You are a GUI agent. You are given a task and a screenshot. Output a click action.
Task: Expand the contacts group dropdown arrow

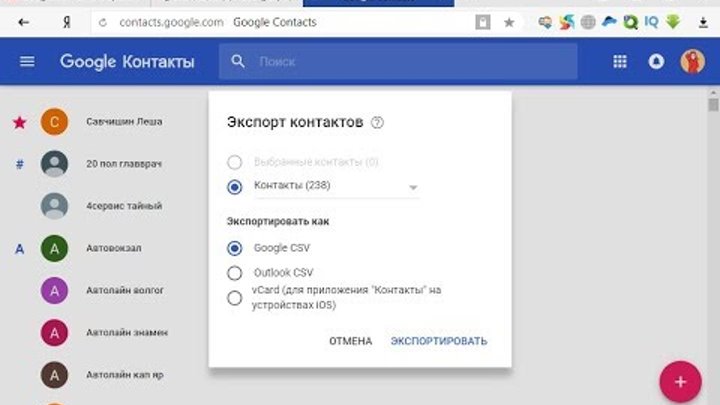(412, 187)
